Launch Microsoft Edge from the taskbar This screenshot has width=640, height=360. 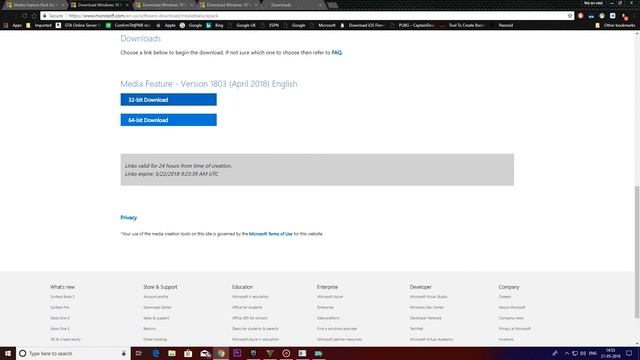[x=156, y=353]
